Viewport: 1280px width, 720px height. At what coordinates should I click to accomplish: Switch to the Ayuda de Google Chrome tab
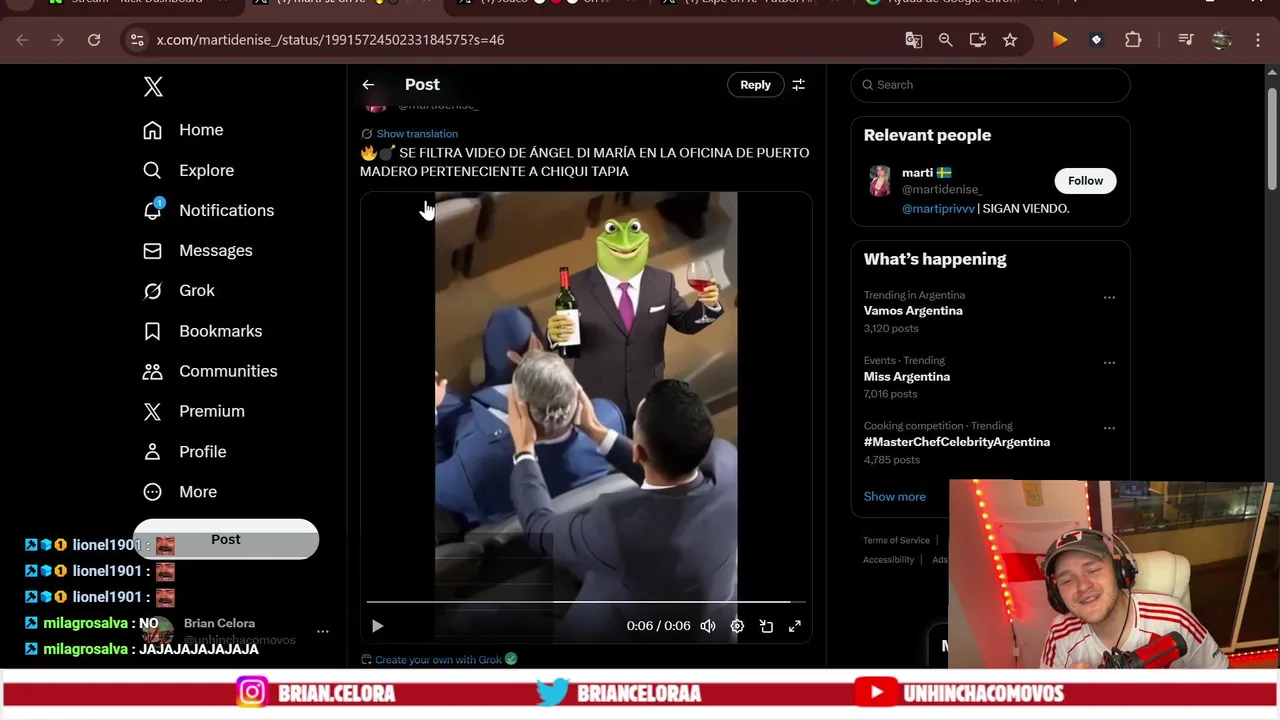tap(955, 3)
